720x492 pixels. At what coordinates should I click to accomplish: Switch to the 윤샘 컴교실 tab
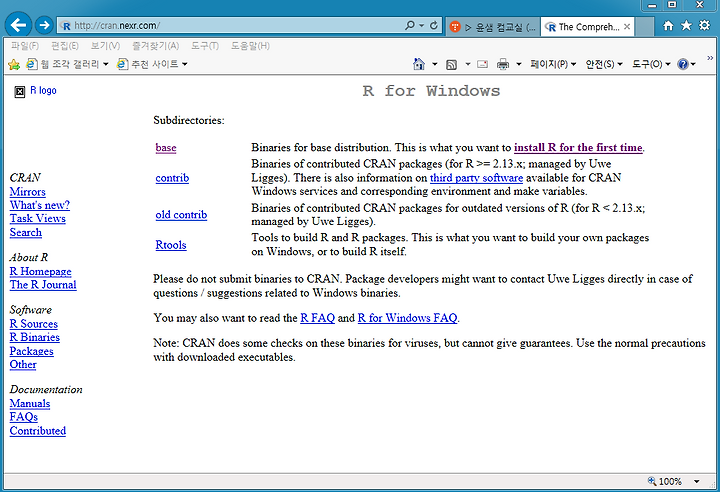(x=492, y=27)
